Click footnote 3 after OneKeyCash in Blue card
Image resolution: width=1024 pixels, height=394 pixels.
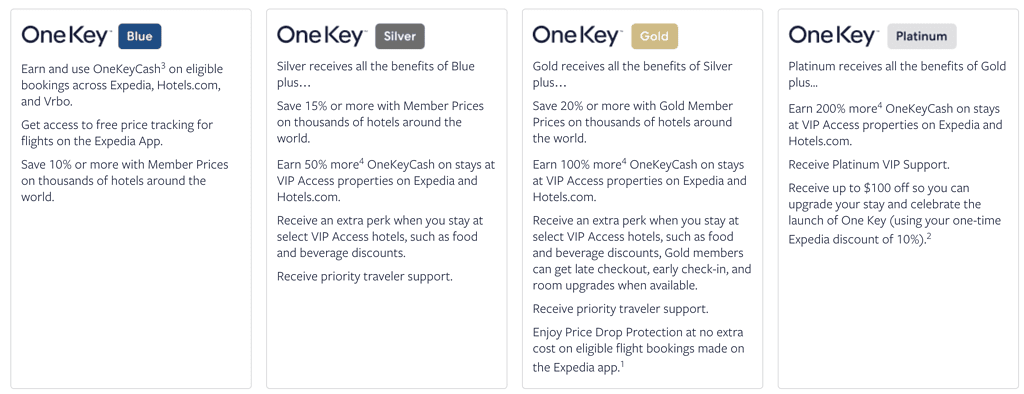(163, 65)
